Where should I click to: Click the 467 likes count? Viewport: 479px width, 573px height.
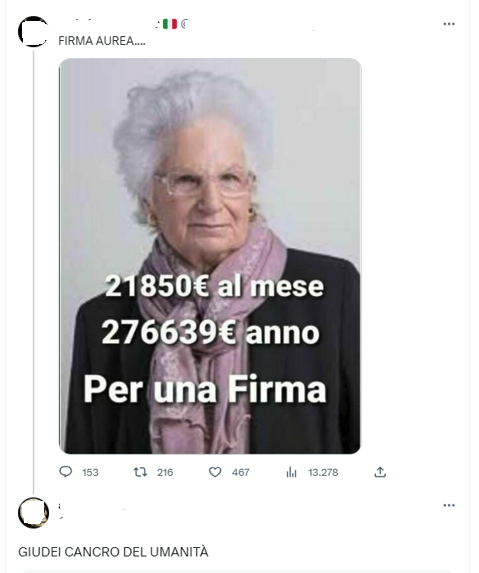point(240,473)
